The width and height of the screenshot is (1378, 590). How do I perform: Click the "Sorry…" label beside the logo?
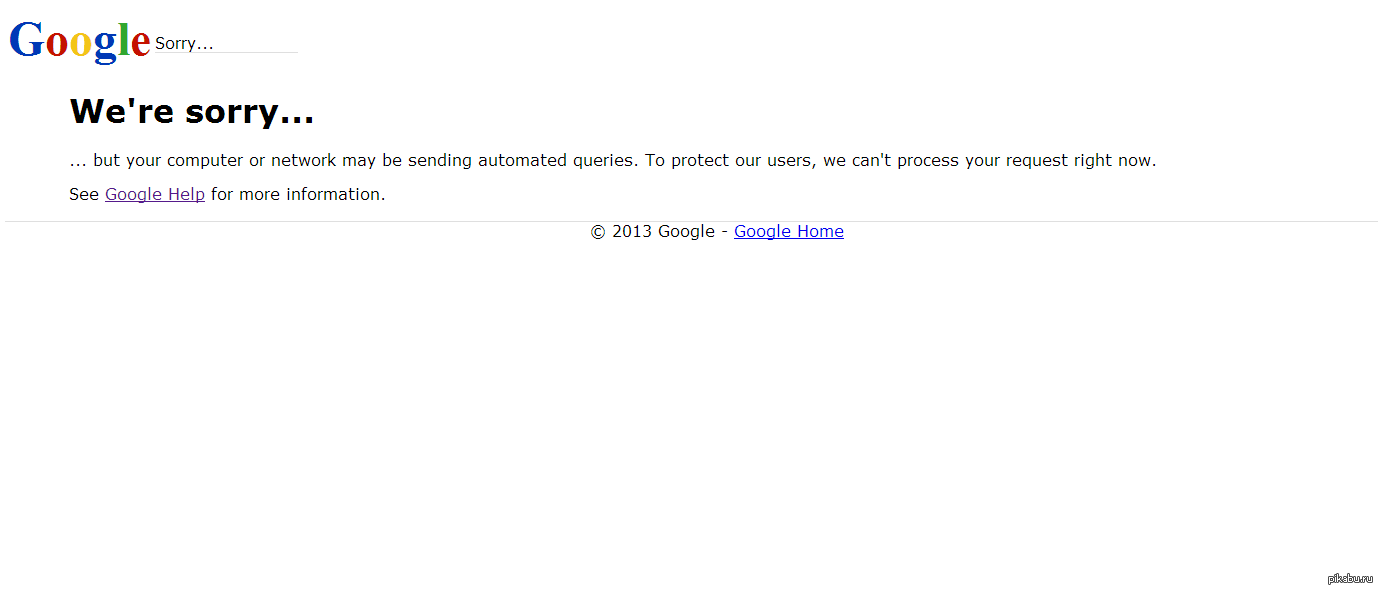tap(184, 44)
